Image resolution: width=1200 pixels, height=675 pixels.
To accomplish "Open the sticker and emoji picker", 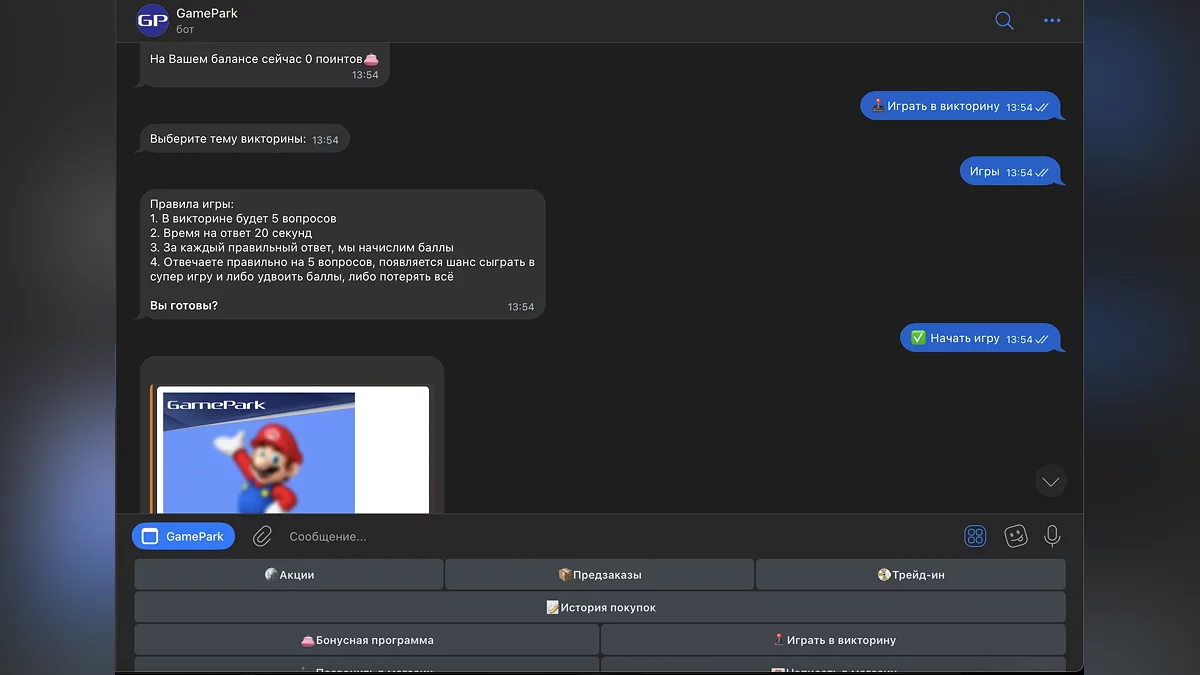I will (x=1016, y=537).
